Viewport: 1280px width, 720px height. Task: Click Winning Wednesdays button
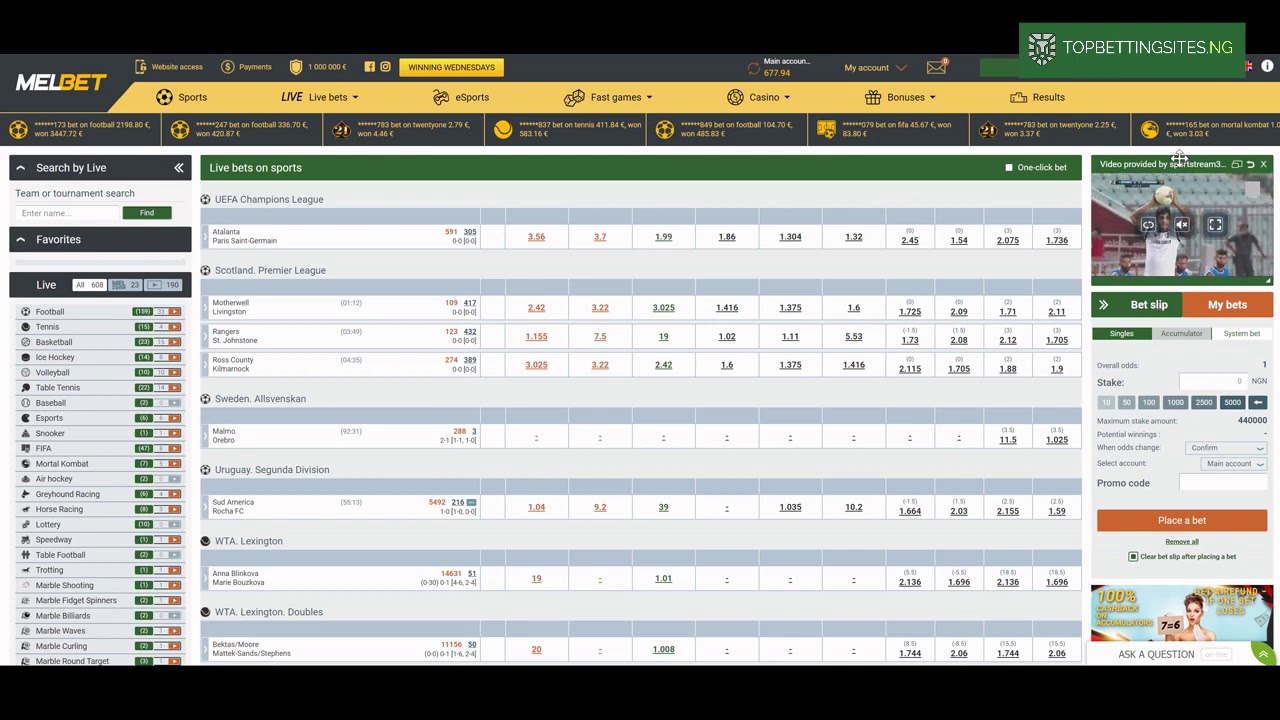pyautogui.click(x=451, y=67)
